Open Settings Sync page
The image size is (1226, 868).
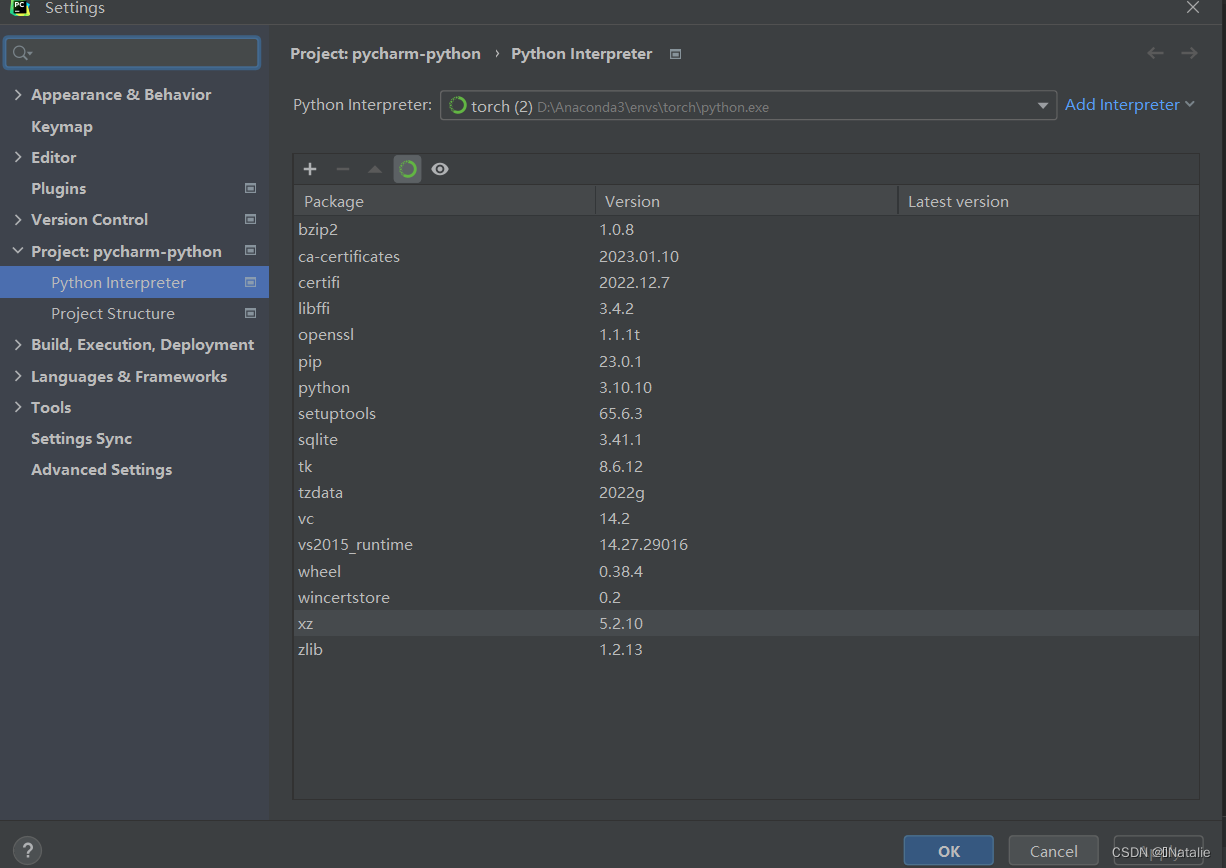[x=82, y=438]
